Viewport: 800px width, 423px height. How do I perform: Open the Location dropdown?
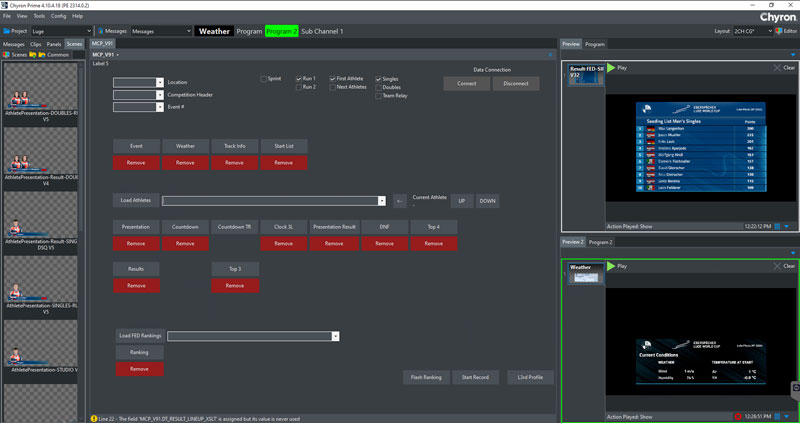(160, 82)
